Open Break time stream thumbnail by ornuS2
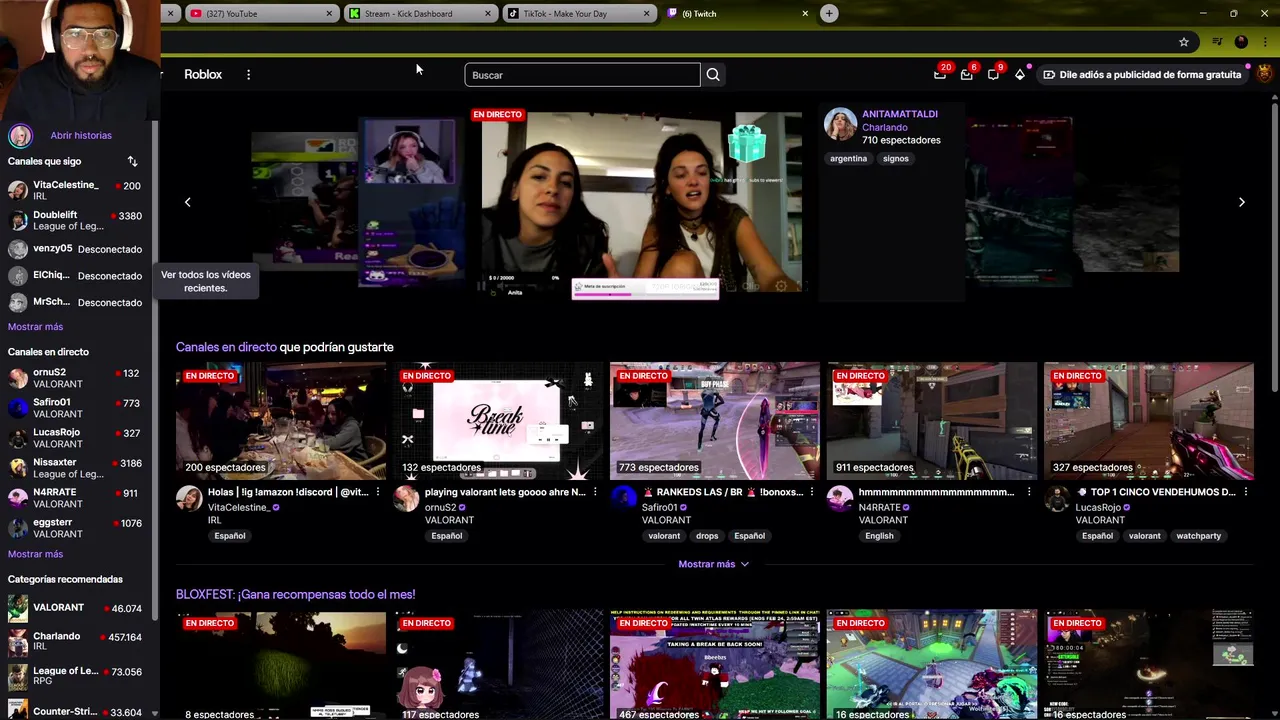1280x720 pixels. [x=498, y=421]
